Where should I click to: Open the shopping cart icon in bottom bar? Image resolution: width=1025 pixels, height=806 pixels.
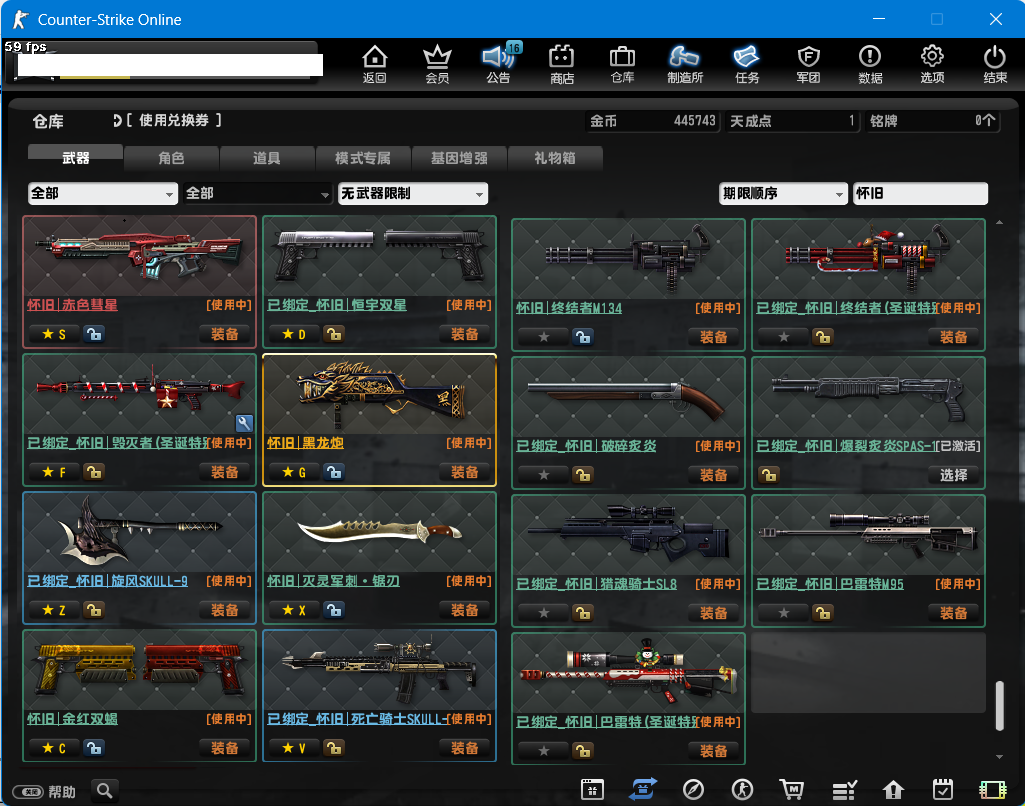pyautogui.click(x=792, y=790)
